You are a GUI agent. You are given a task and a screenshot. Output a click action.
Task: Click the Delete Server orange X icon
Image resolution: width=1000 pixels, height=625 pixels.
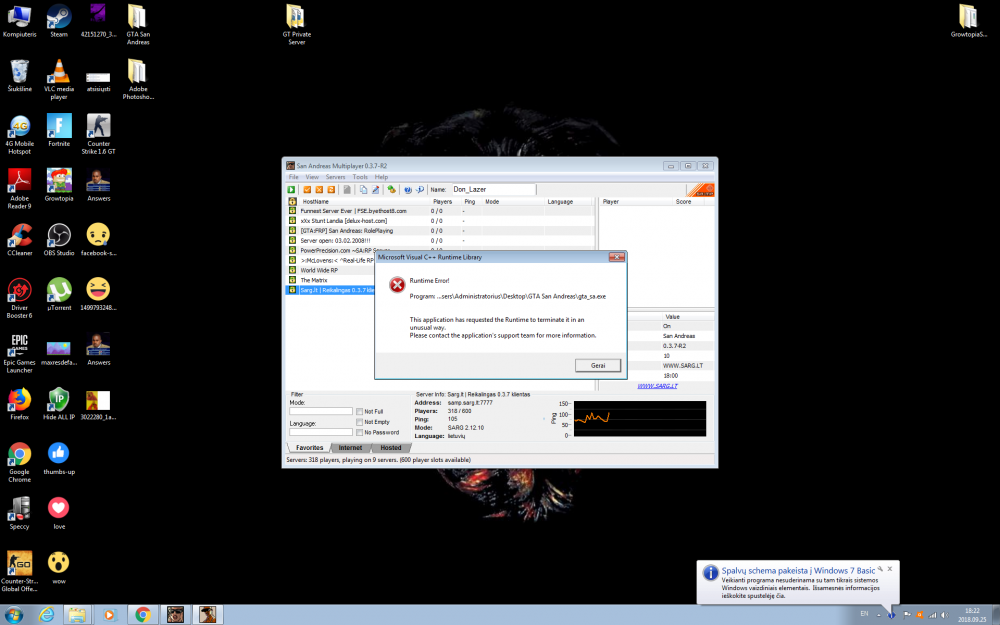[x=319, y=189]
